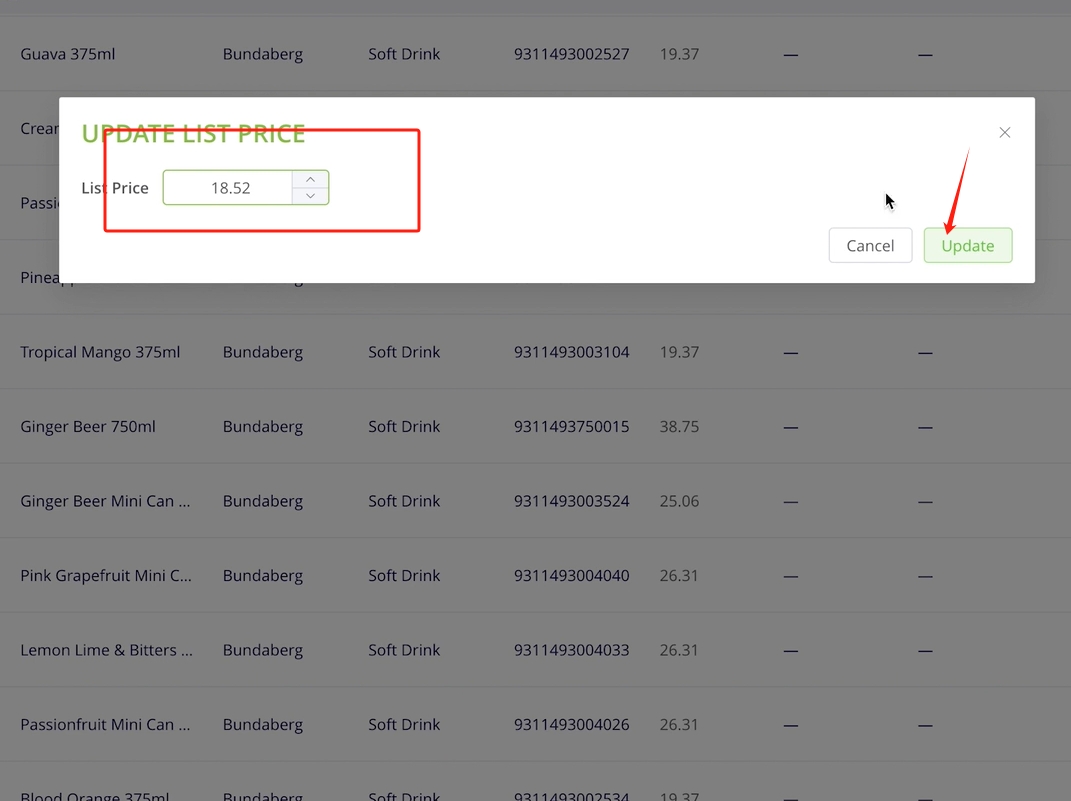Click the 38.75 price for Ginger Beer 750ml
The height and width of the screenshot is (801, 1071).
pos(679,427)
